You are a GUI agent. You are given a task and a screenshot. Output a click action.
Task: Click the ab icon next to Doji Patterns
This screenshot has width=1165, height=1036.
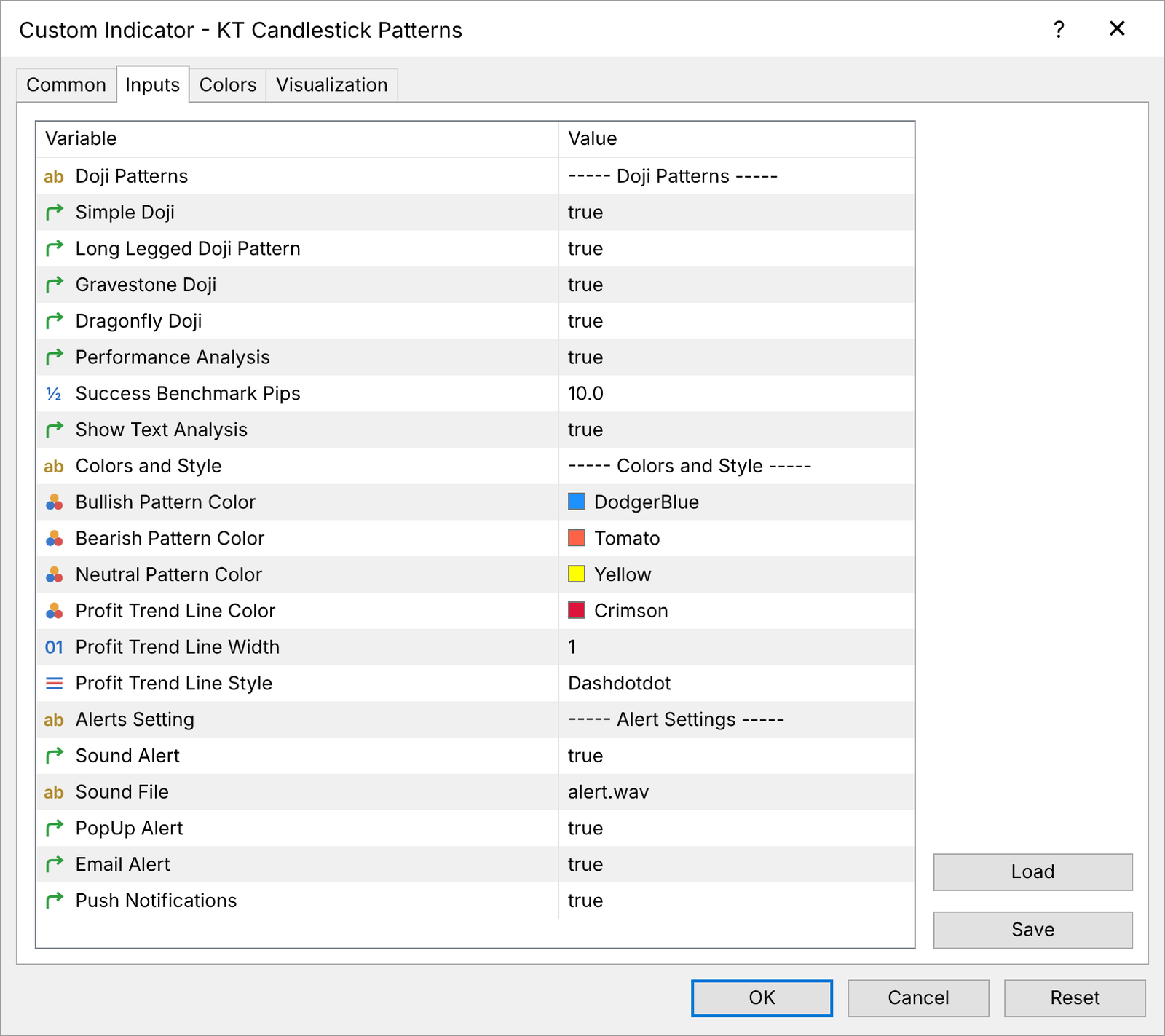(54, 176)
